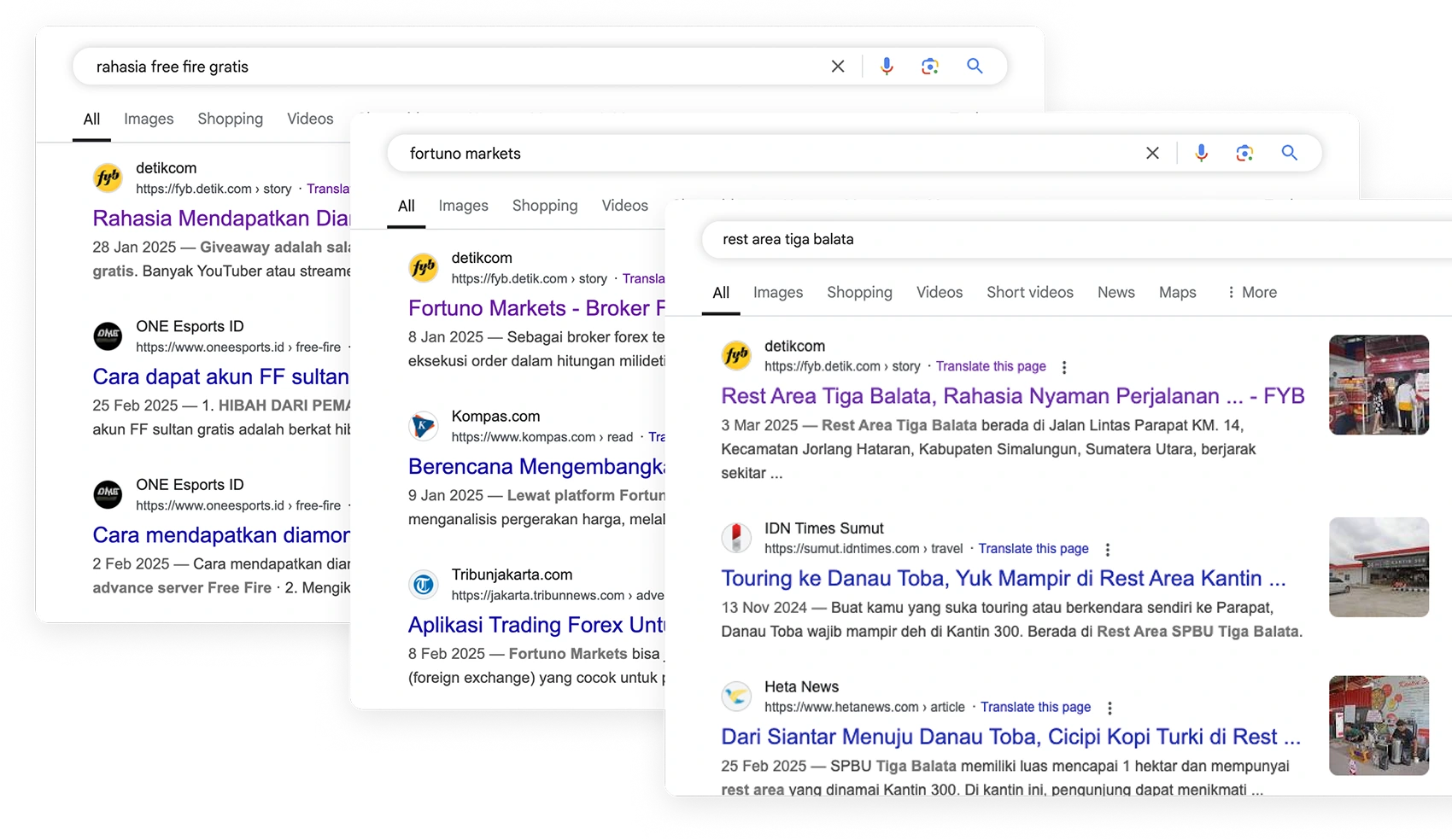The height and width of the screenshot is (840, 1452).
Task: Open 'Touring ke Danau Toba' result link
Action: coord(1003,579)
